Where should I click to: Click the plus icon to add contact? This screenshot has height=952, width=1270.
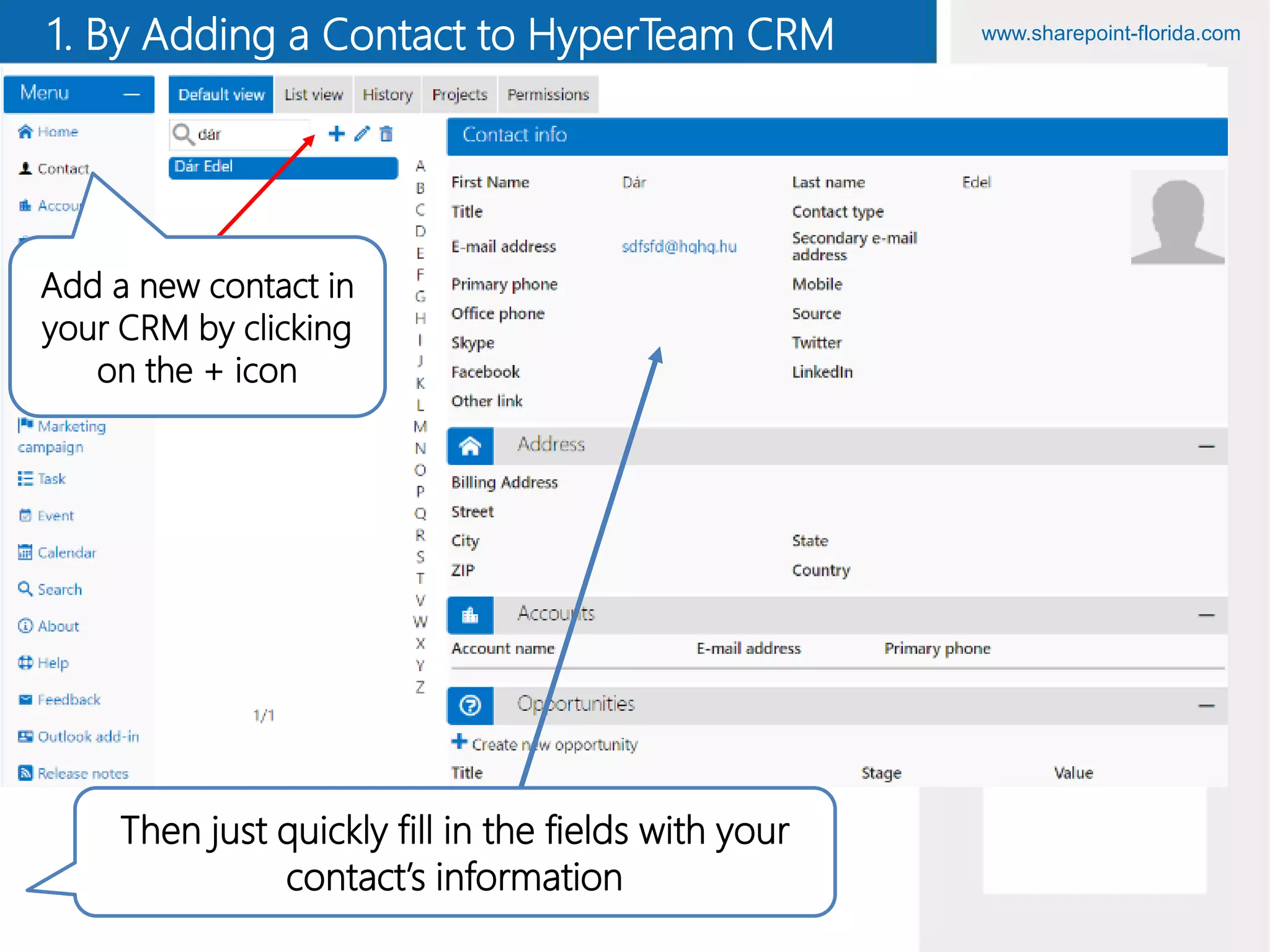pyautogui.click(x=336, y=134)
